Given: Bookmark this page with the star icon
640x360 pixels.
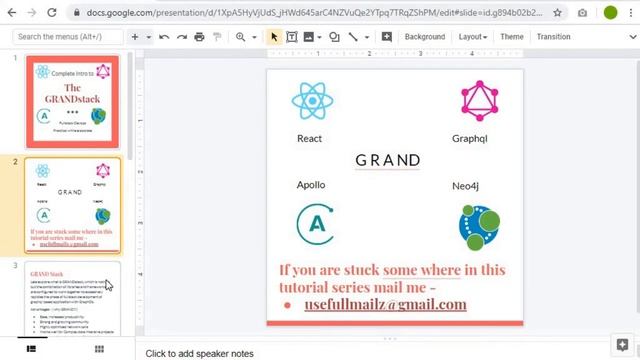Looking at the screenshot, I should point(558,13).
